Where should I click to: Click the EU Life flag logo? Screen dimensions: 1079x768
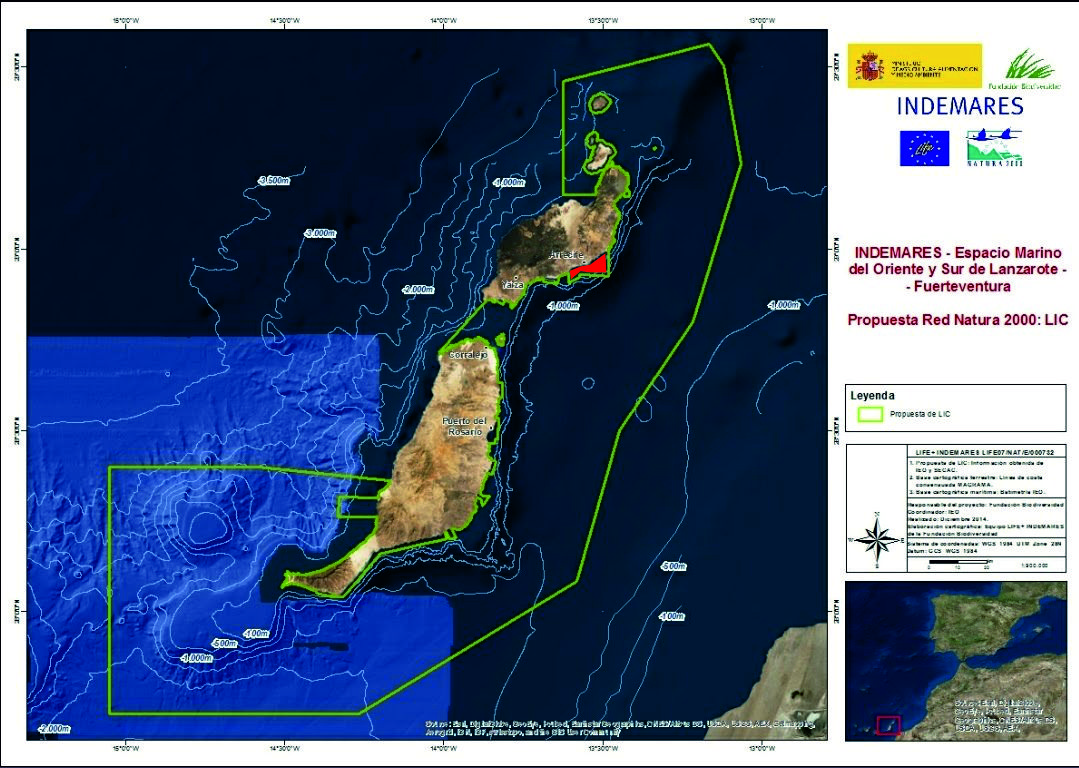coord(924,148)
